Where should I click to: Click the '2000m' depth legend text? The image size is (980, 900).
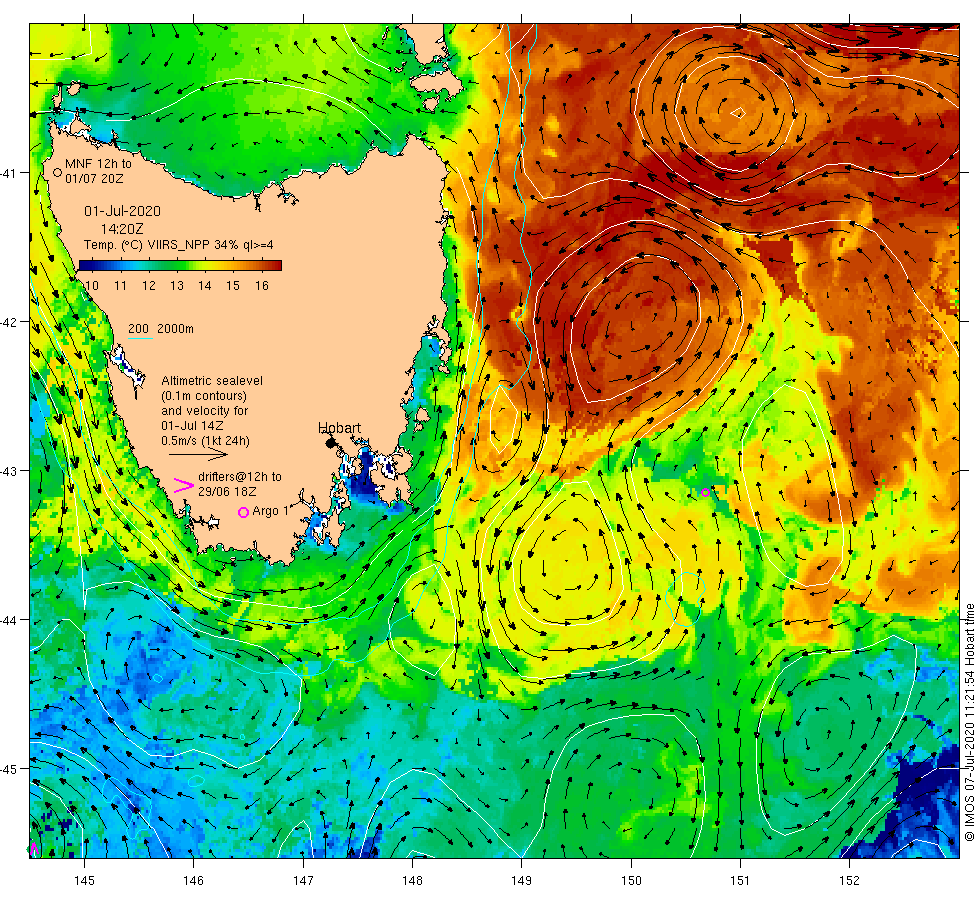pyautogui.click(x=176, y=329)
